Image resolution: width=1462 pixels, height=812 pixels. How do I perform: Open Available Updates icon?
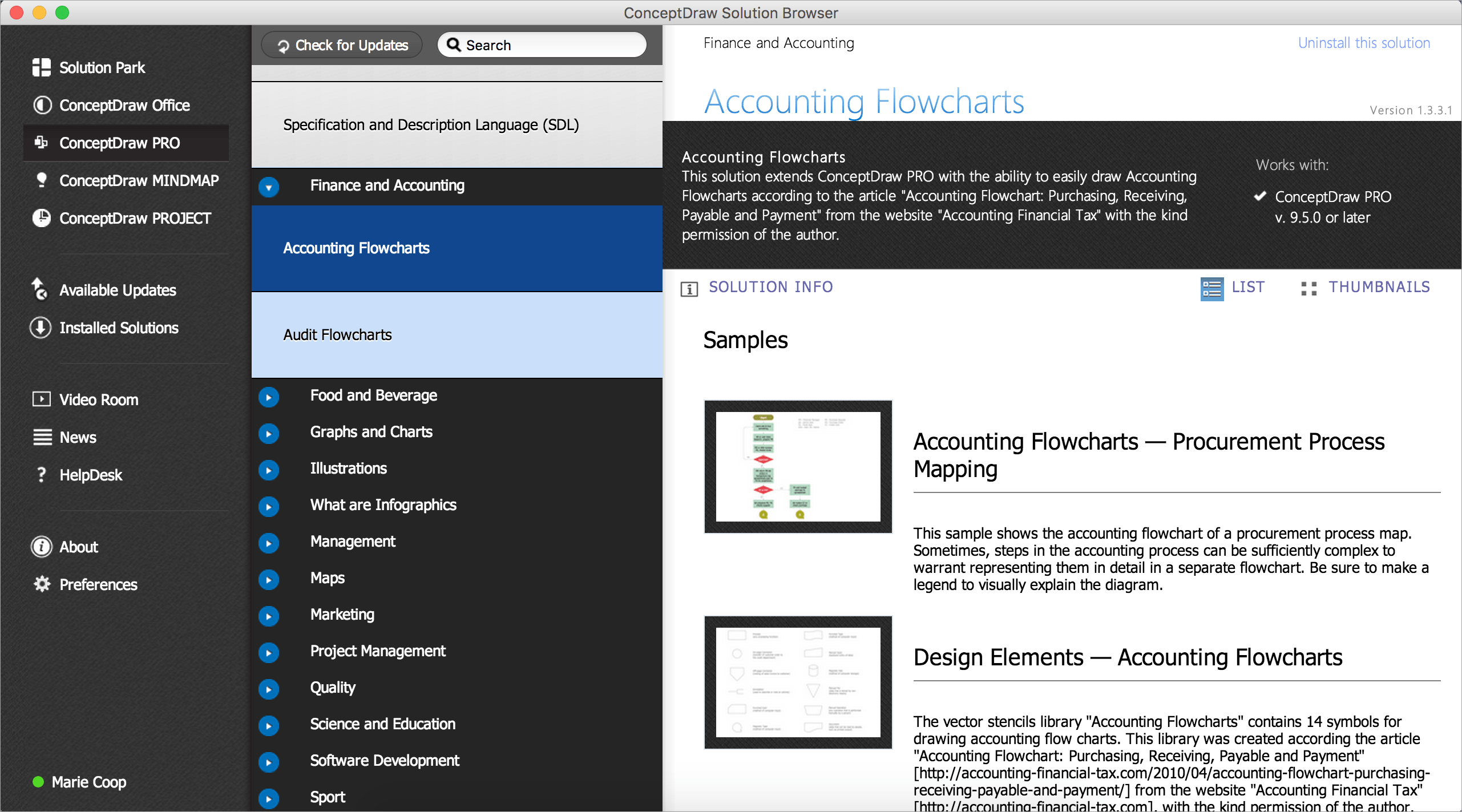39,289
